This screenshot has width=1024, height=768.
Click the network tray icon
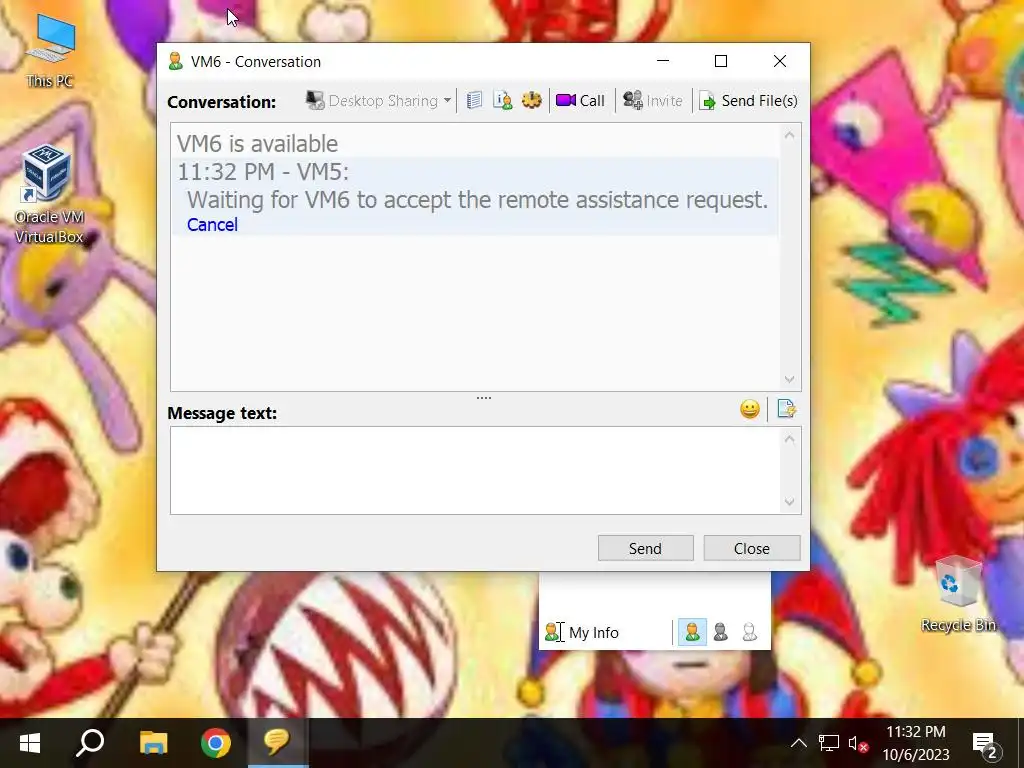coord(829,743)
